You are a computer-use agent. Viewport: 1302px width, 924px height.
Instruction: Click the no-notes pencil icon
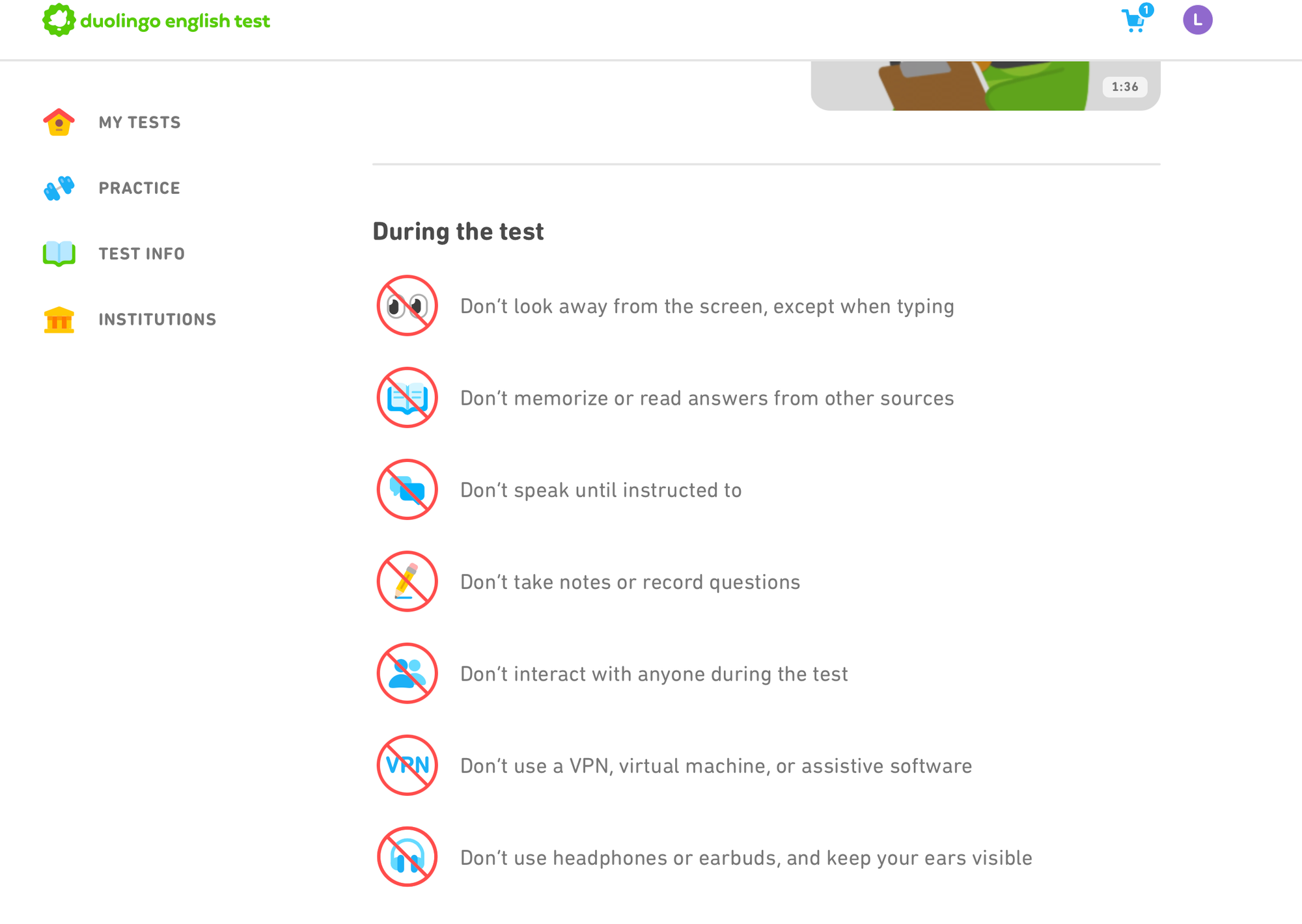[407, 582]
